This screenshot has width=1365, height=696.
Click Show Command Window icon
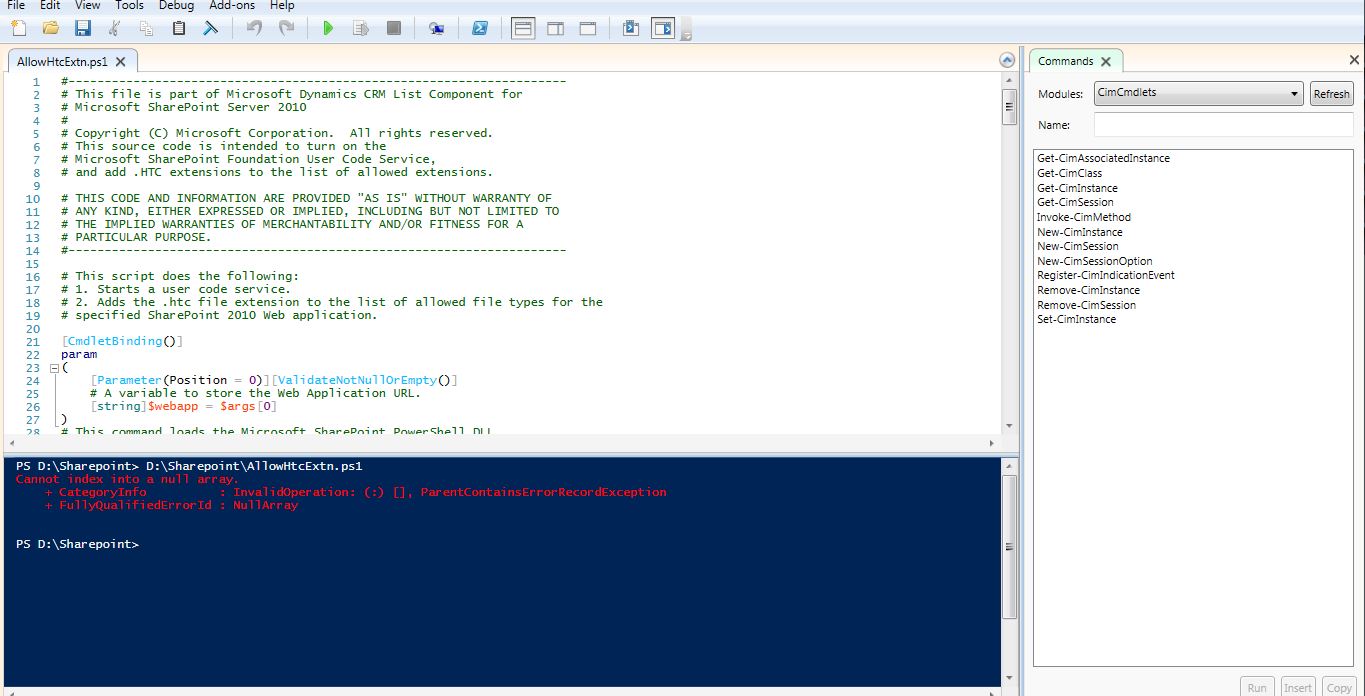630,28
